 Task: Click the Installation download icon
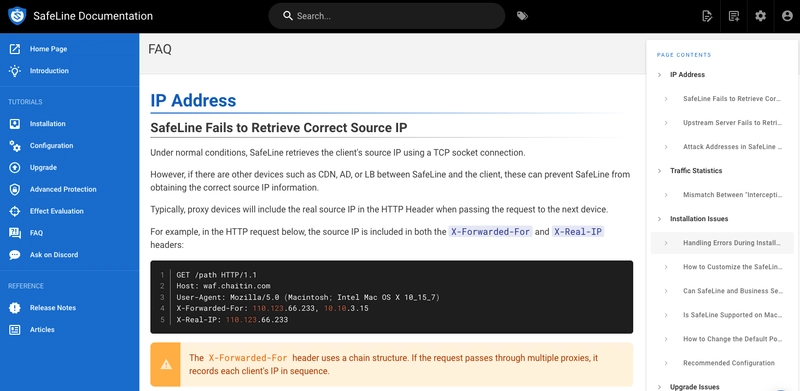pos(15,124)
